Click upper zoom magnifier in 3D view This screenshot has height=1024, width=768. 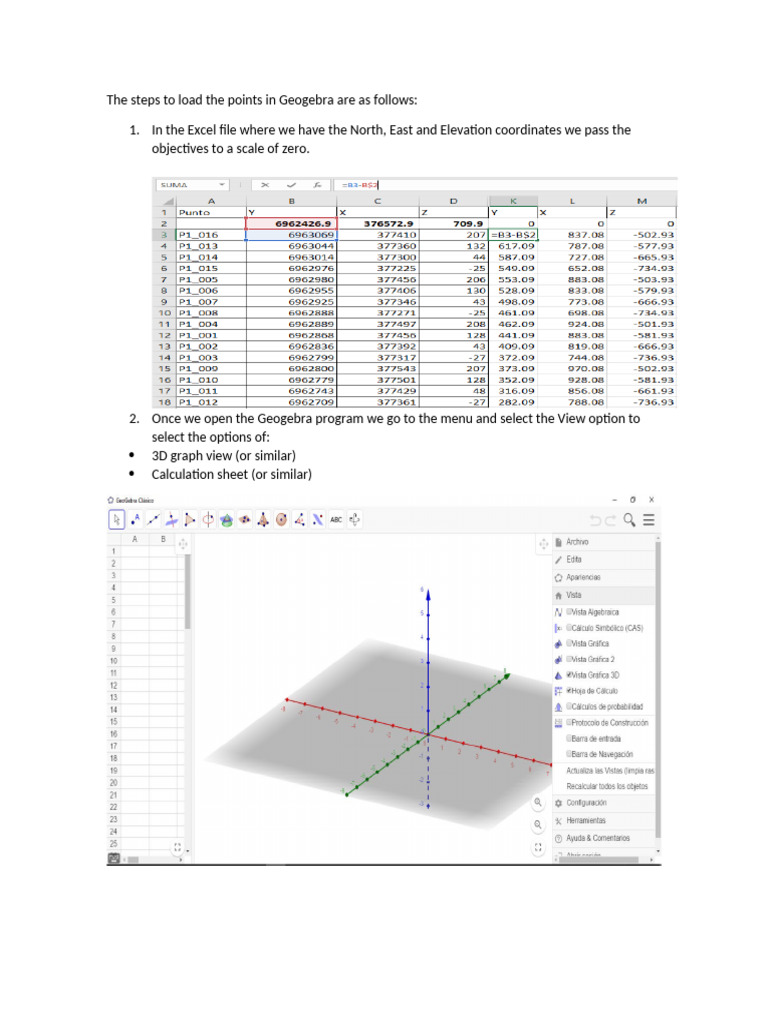537,802
